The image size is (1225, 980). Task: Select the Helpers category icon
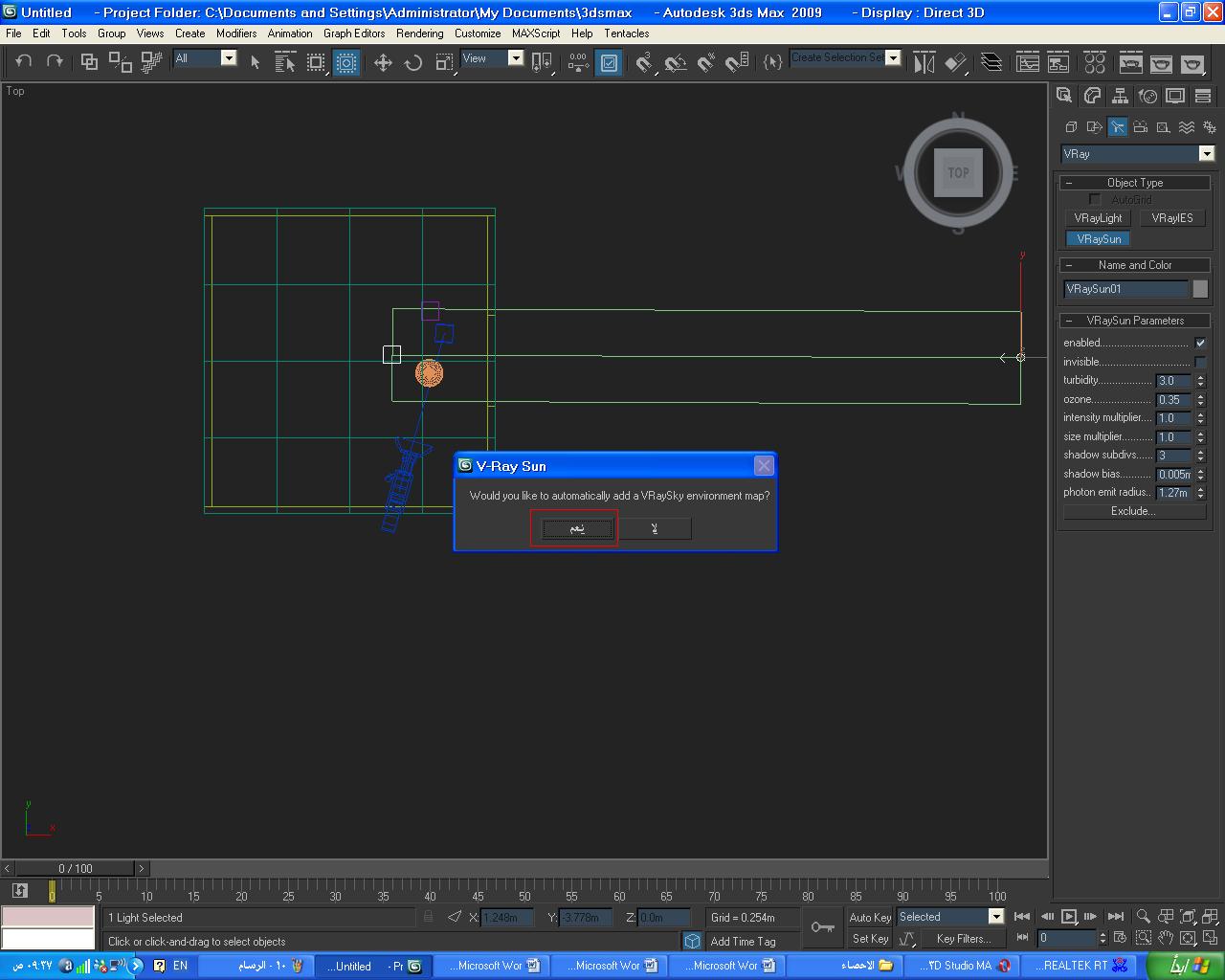(x=1164, y=126)
